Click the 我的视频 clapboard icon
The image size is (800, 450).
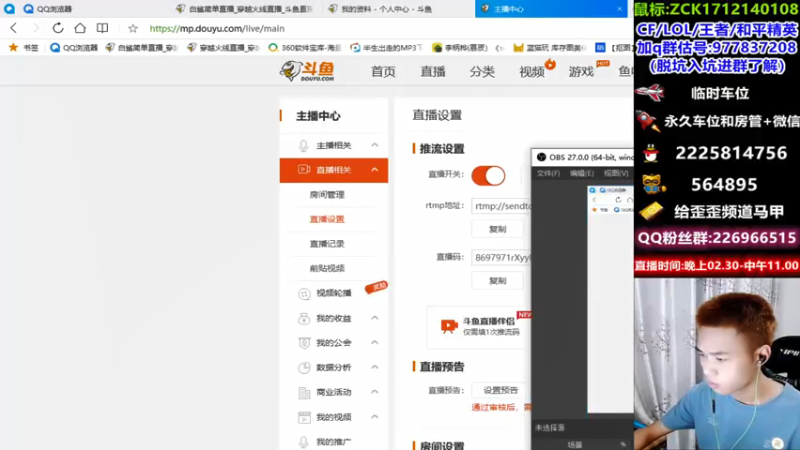pyautogui.click(x=304, y=417)
